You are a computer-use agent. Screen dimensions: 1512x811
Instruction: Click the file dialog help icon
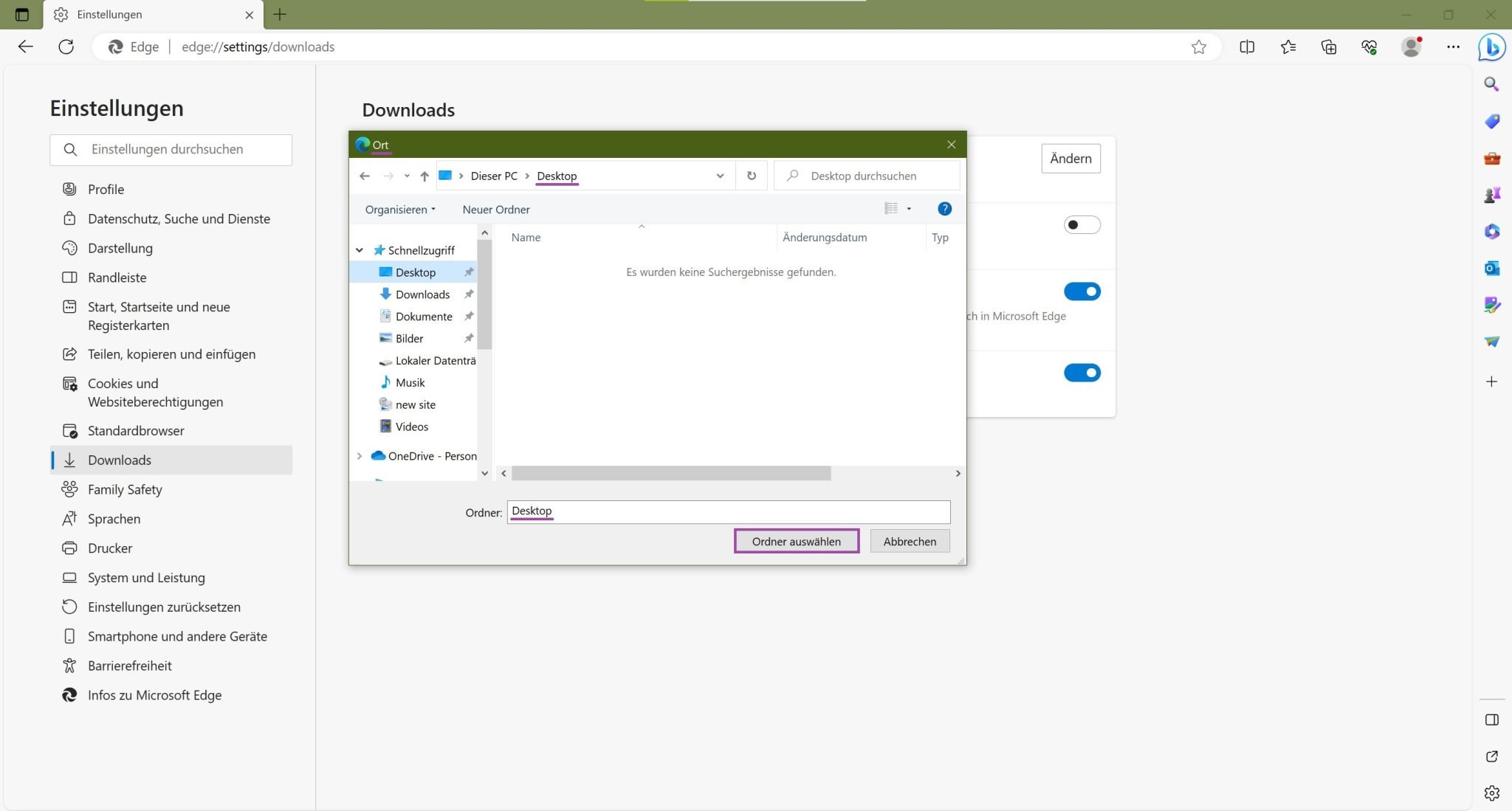944,209
